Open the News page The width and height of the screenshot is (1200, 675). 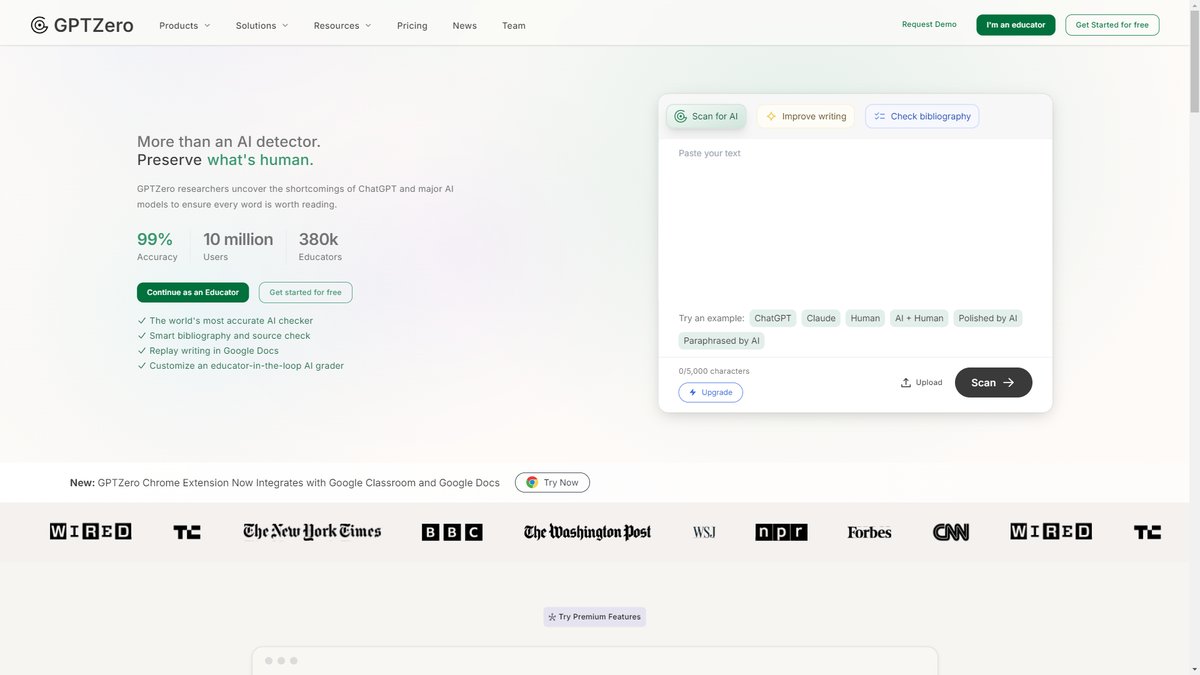464,26
